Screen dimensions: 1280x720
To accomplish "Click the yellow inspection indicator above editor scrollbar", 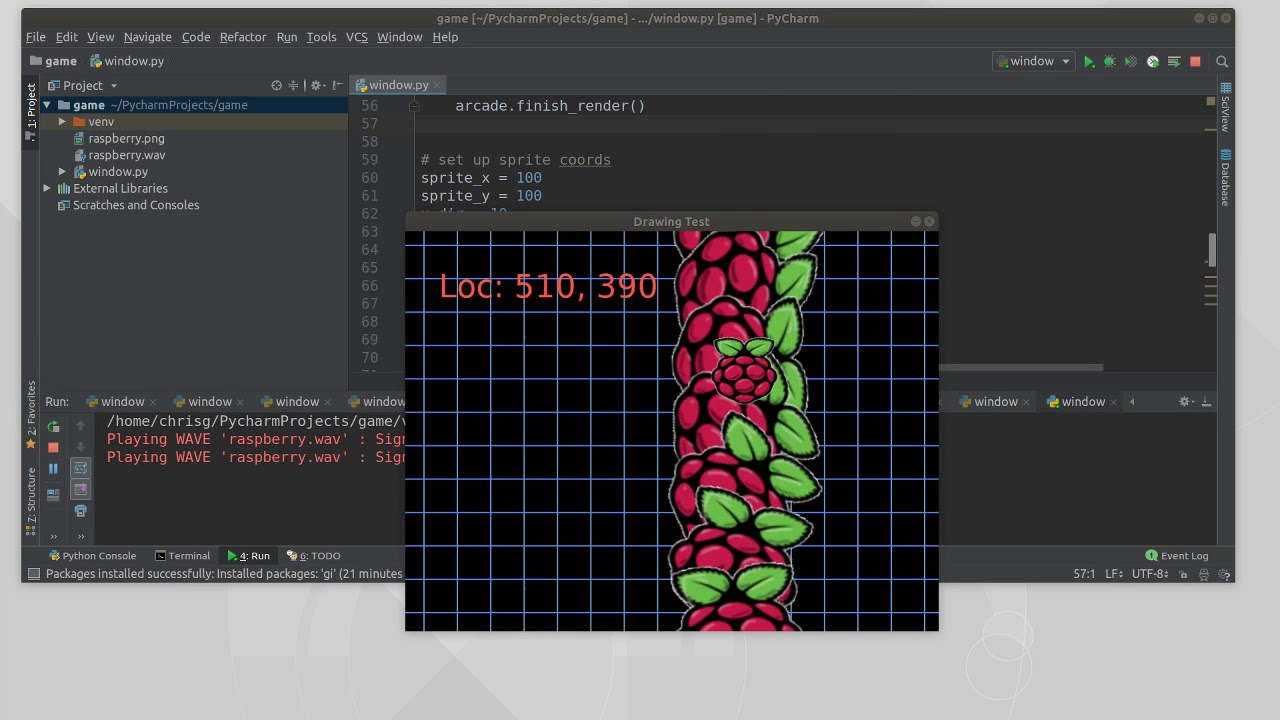I will (x=1211, y=101).
